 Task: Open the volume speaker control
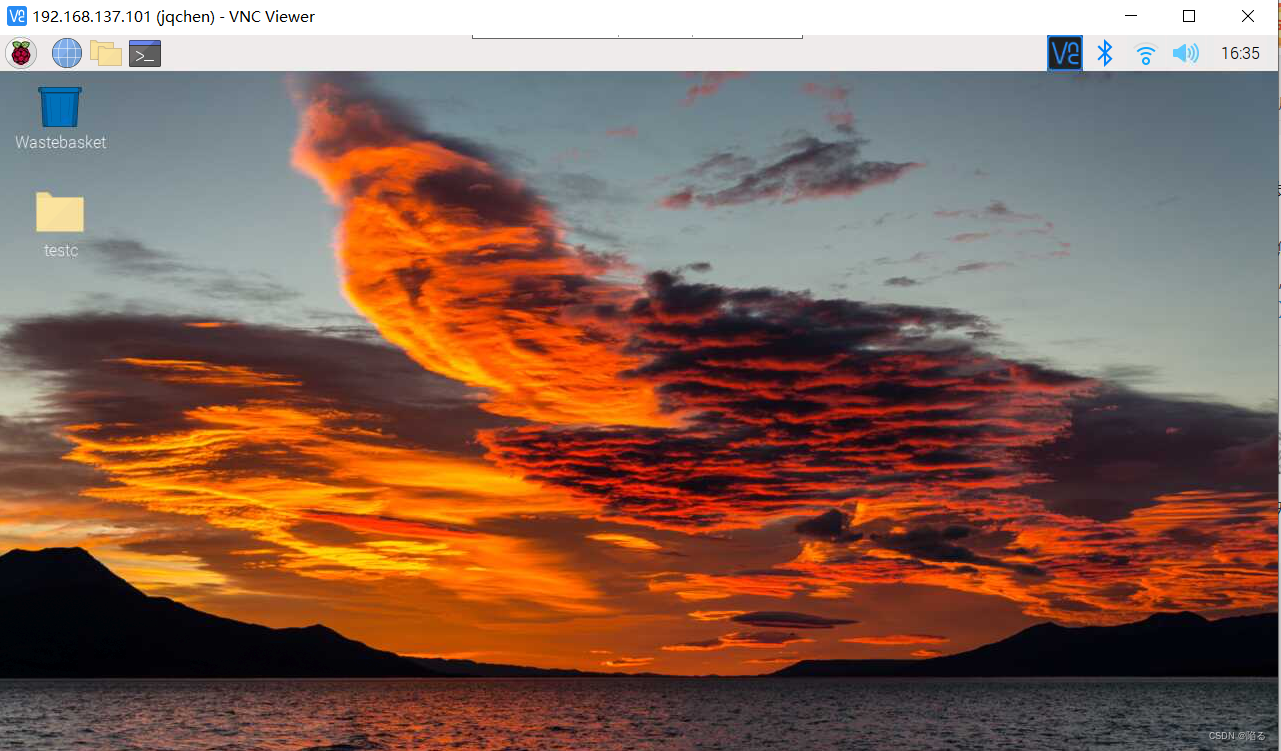tap(1186, 53)
